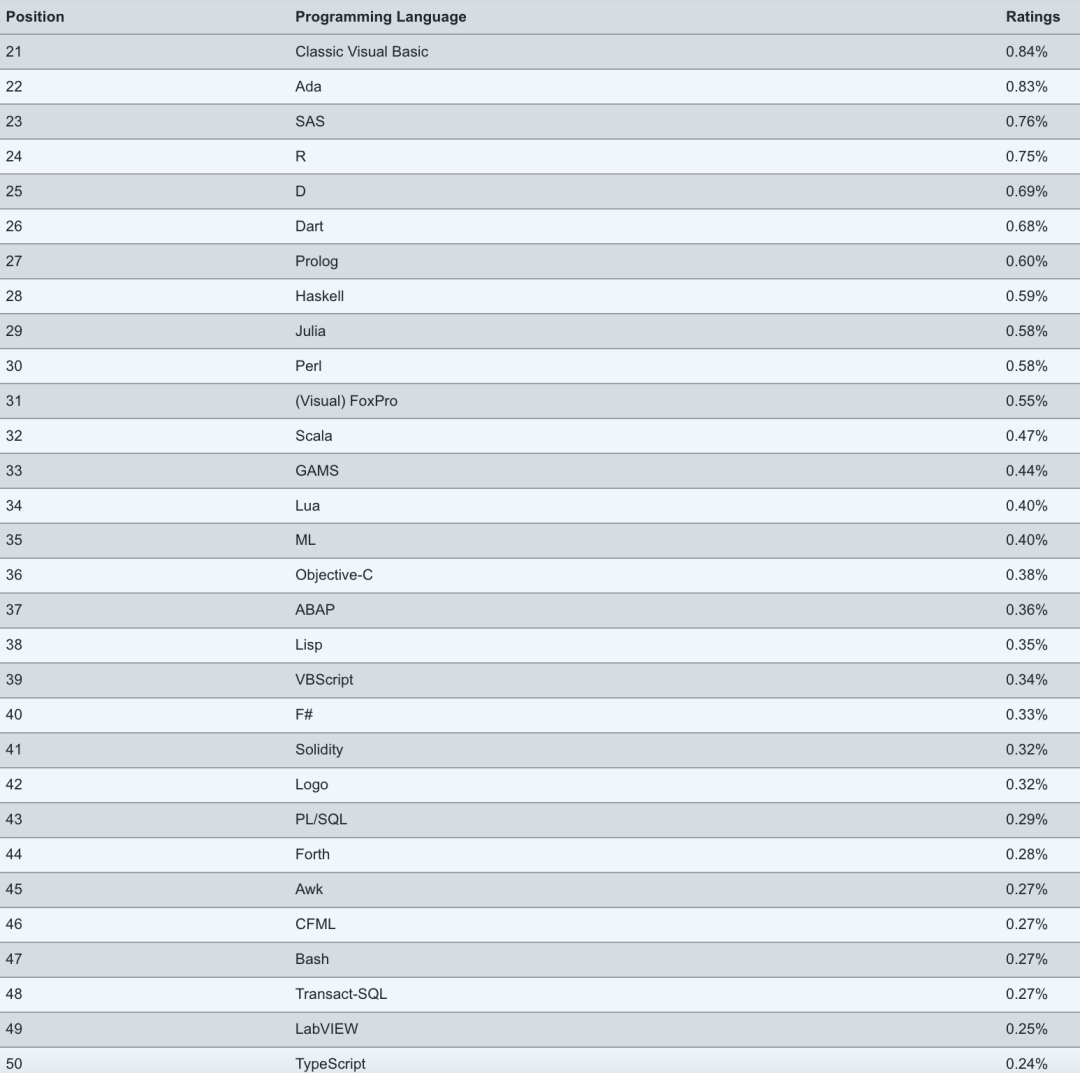Select the Transact-SQL language name

(341, 994)
